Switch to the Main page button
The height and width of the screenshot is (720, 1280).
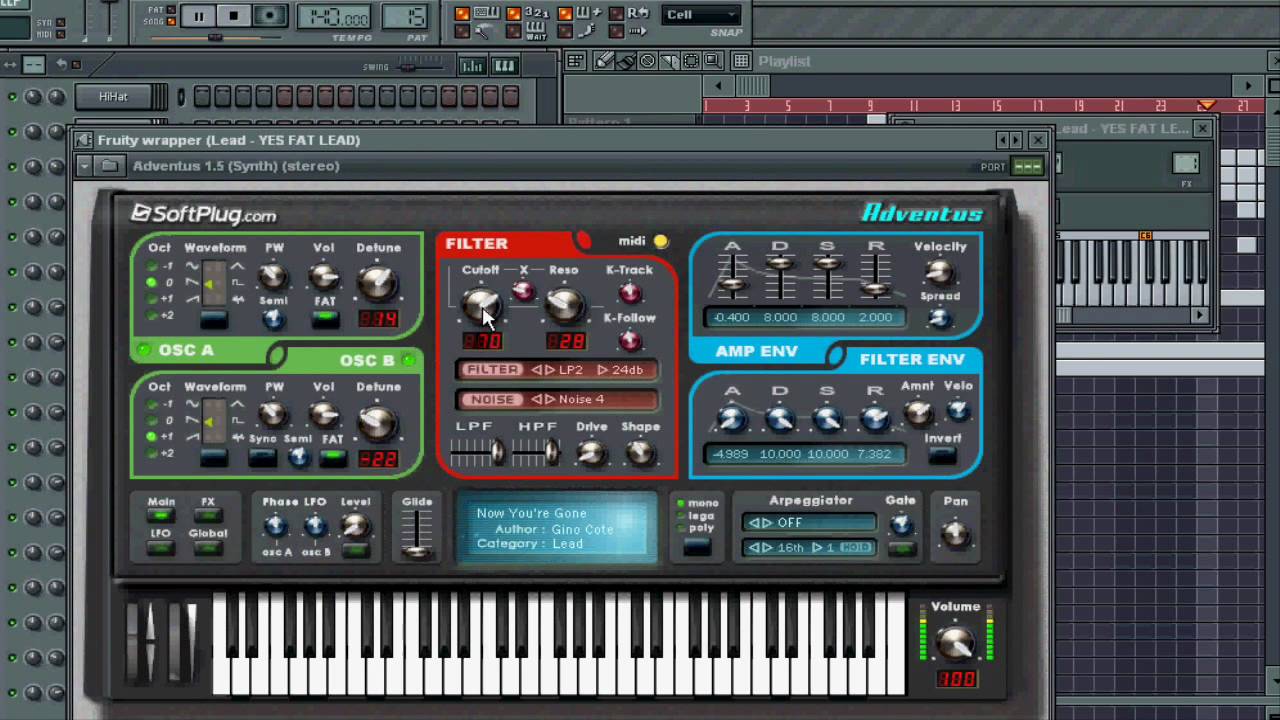click(x=160, y=516)
